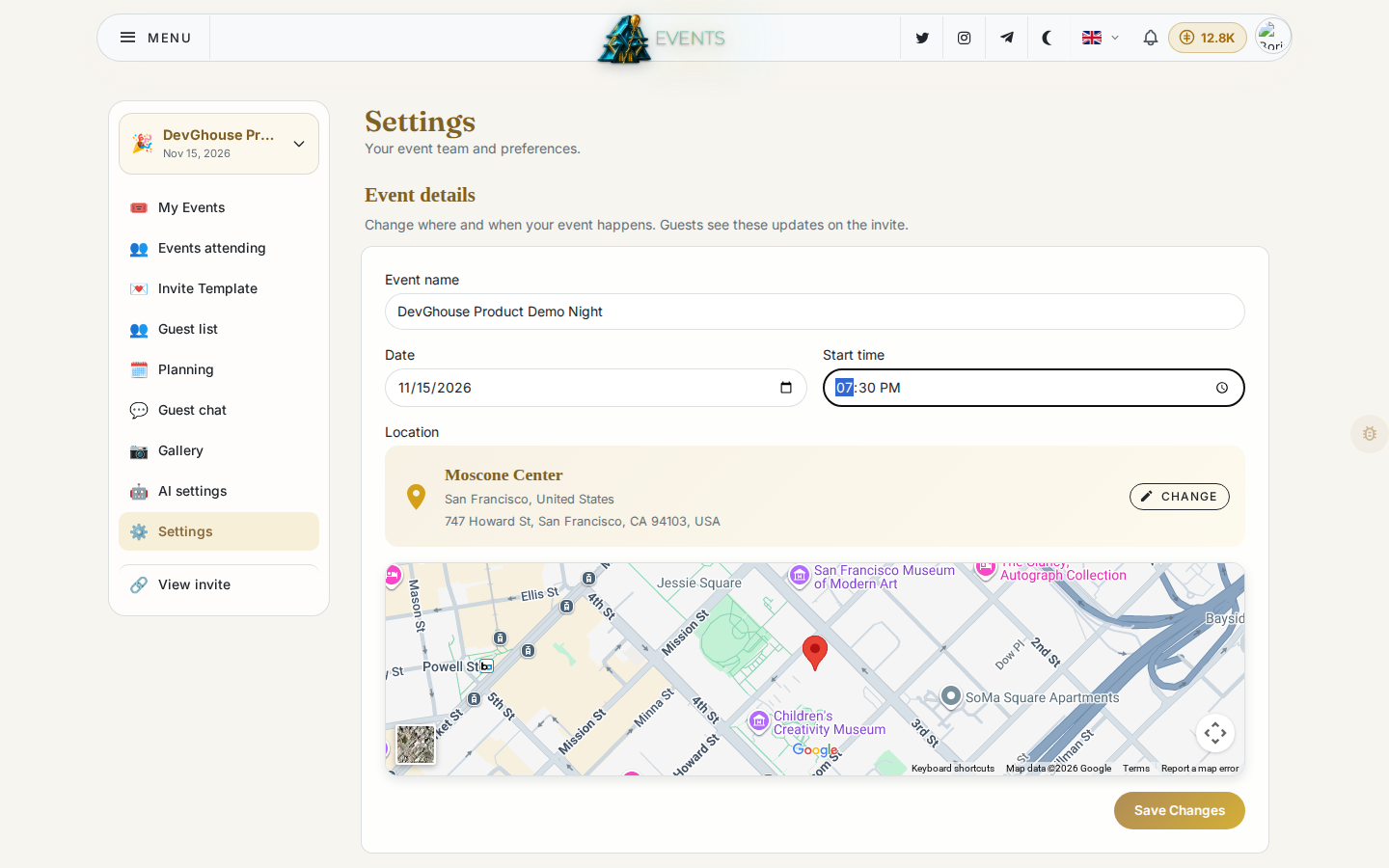Image resolution: width=1389 pixels, height=868 pixels.
Task: Open the Twitter link in header
Action: pyautogui.click(x=922, y=38)
